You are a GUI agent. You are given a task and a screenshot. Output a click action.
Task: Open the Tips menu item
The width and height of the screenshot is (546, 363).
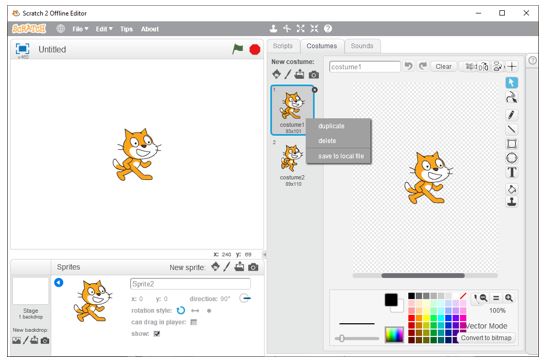click(126, 29)
